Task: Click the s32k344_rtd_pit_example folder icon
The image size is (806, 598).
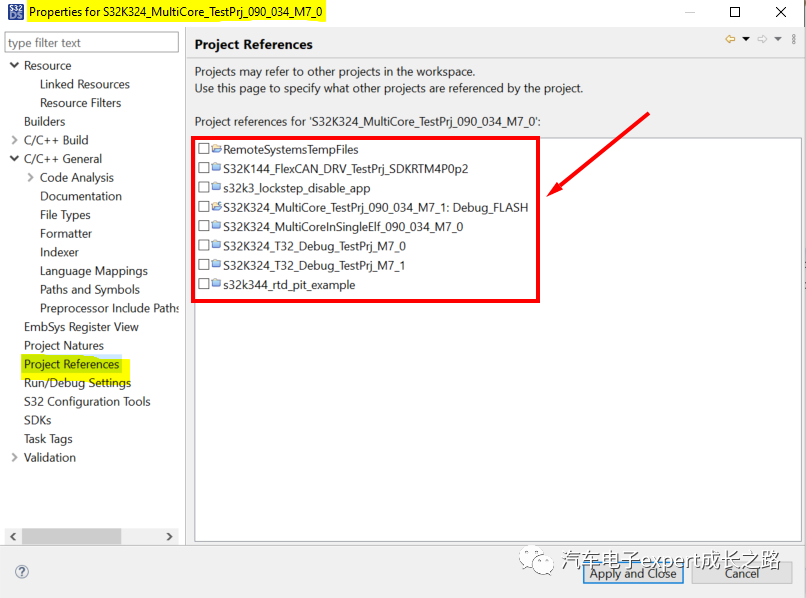Action: (x=216, y=283)
